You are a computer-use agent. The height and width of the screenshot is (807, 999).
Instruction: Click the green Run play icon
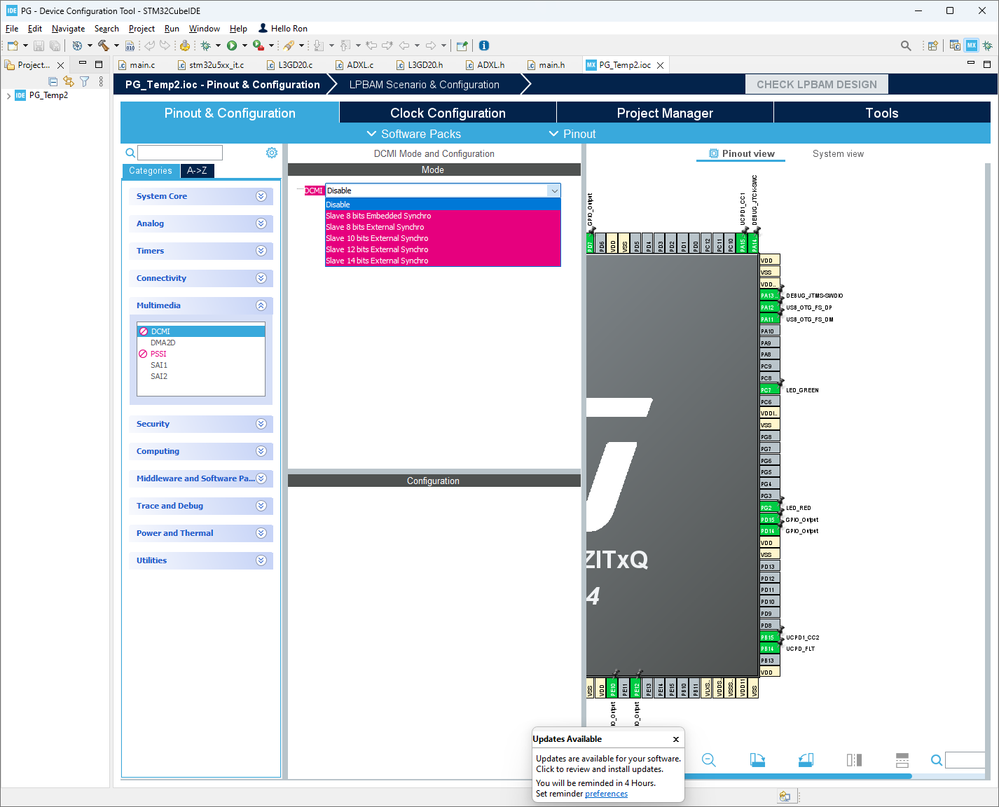tap(232, 45)
